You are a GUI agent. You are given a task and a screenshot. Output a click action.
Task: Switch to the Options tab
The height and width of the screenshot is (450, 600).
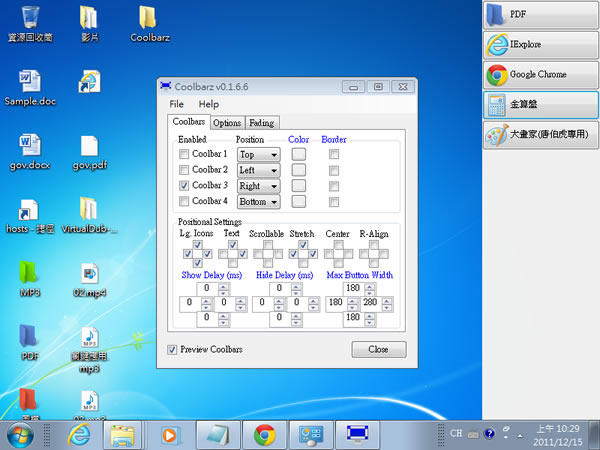point(226,122)
